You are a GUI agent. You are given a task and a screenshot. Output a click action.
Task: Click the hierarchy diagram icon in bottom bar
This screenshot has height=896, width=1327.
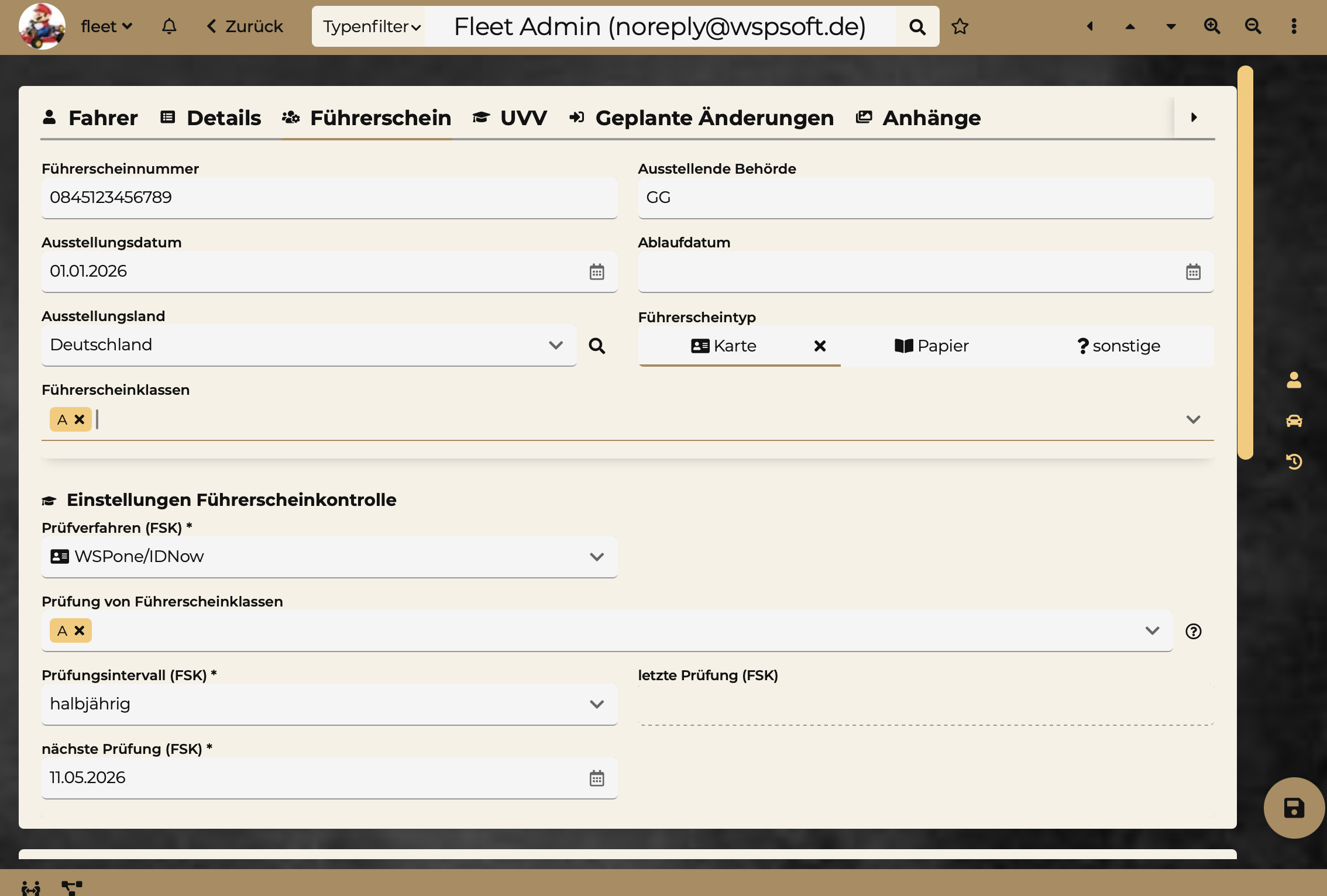[x=72, y=888]
